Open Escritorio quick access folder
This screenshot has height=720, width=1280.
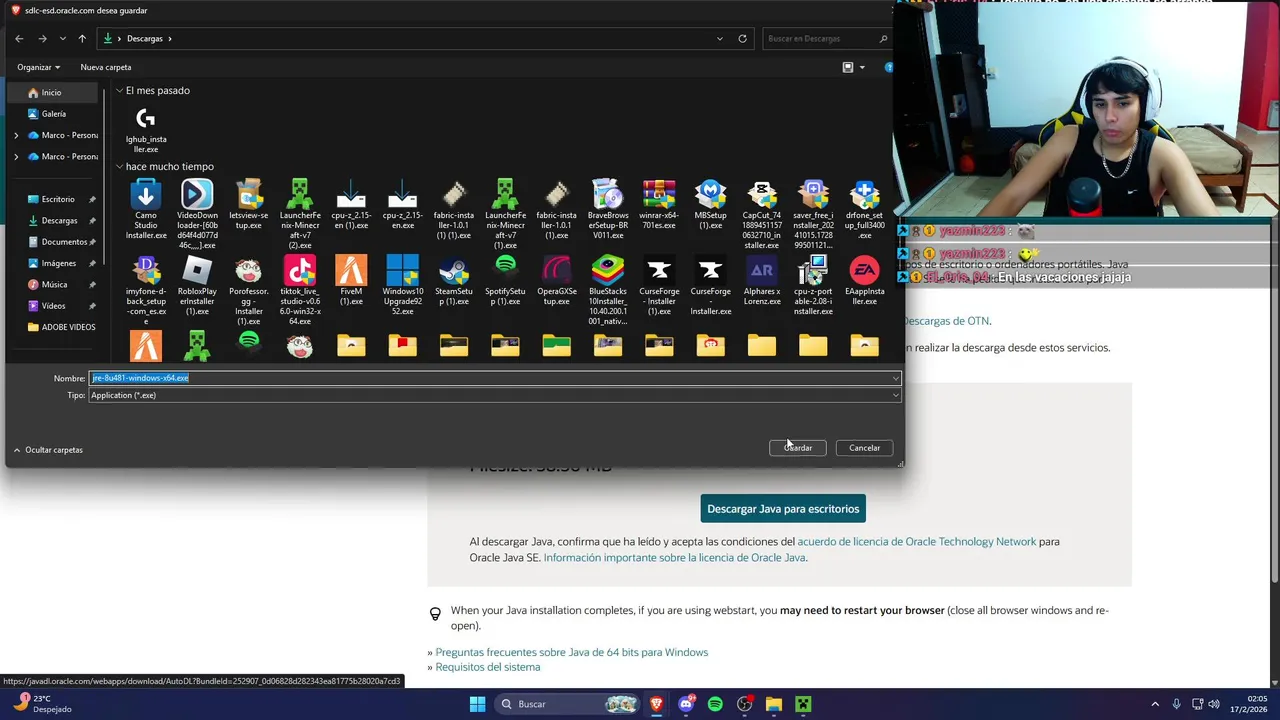[58, 199]
